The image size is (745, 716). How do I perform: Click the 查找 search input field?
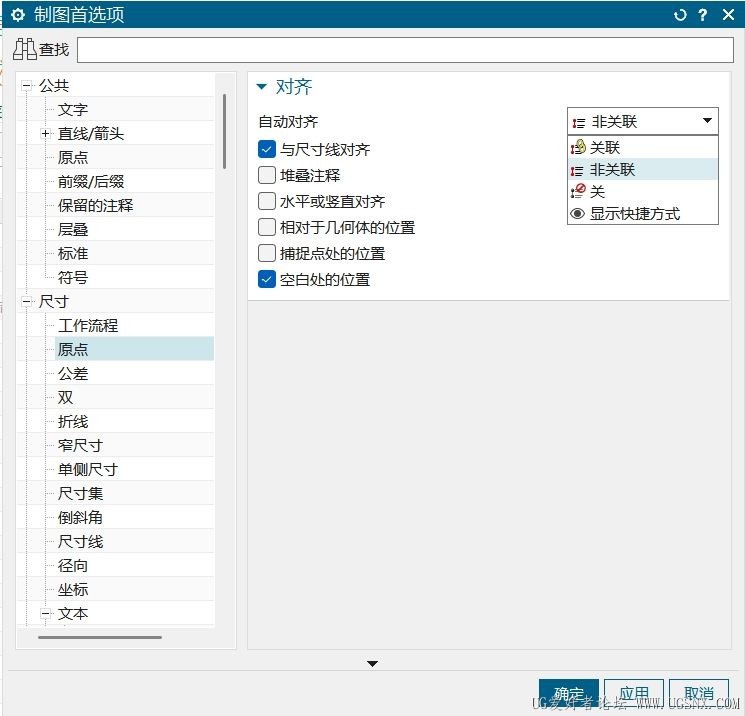coord(405,50)
